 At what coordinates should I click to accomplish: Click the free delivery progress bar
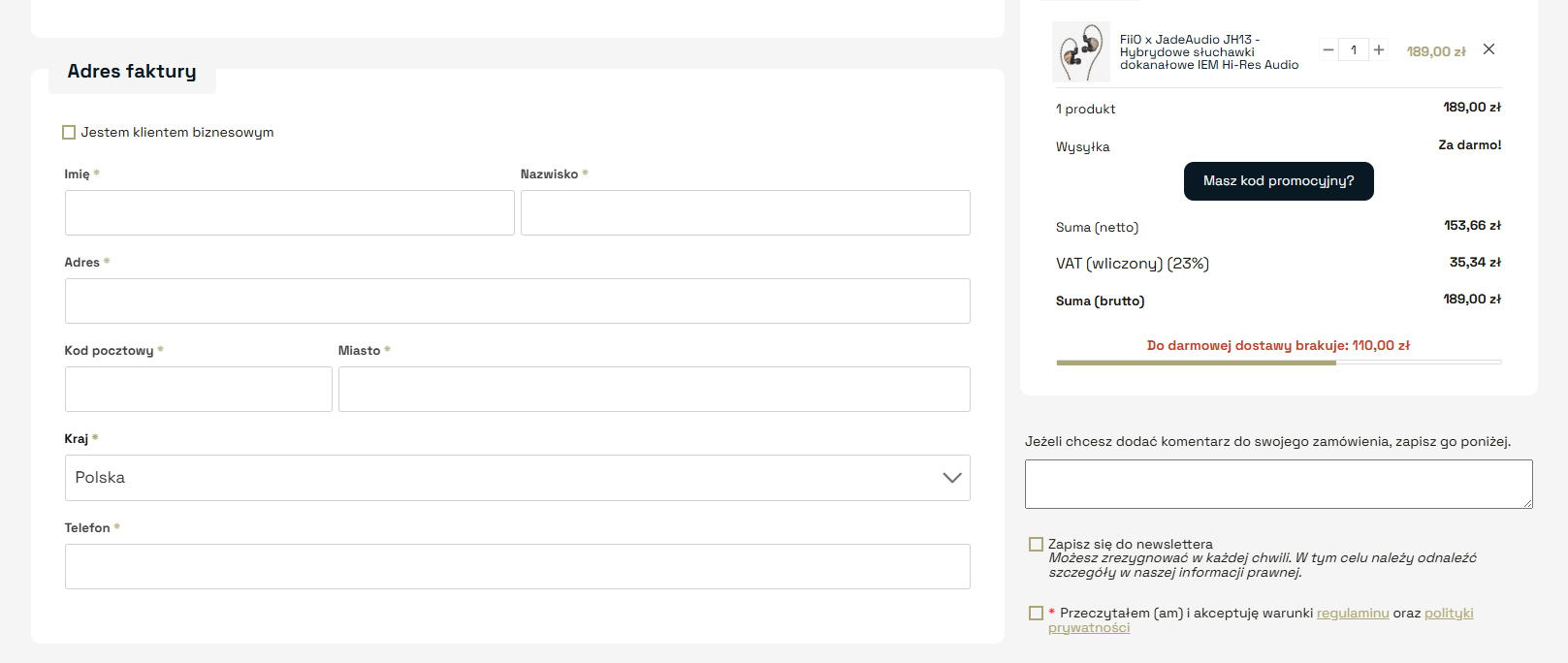point(1278,363)
